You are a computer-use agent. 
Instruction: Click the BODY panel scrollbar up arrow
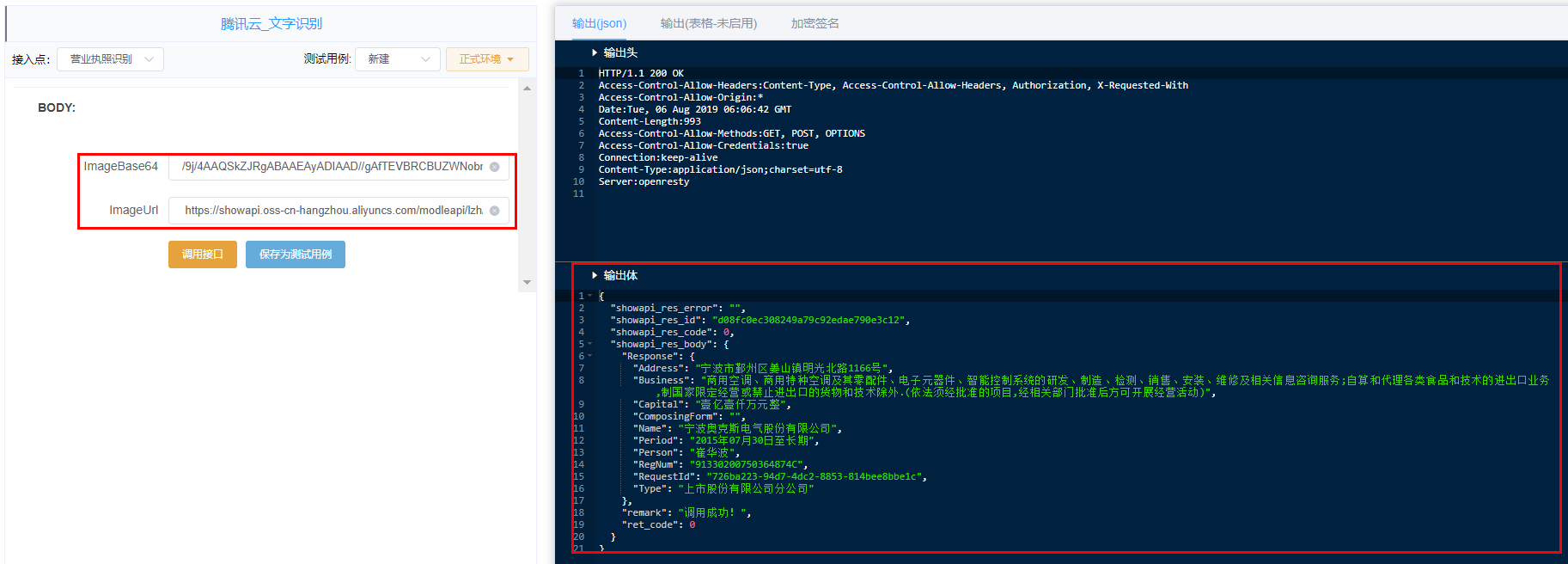click(x=527, y=89)
